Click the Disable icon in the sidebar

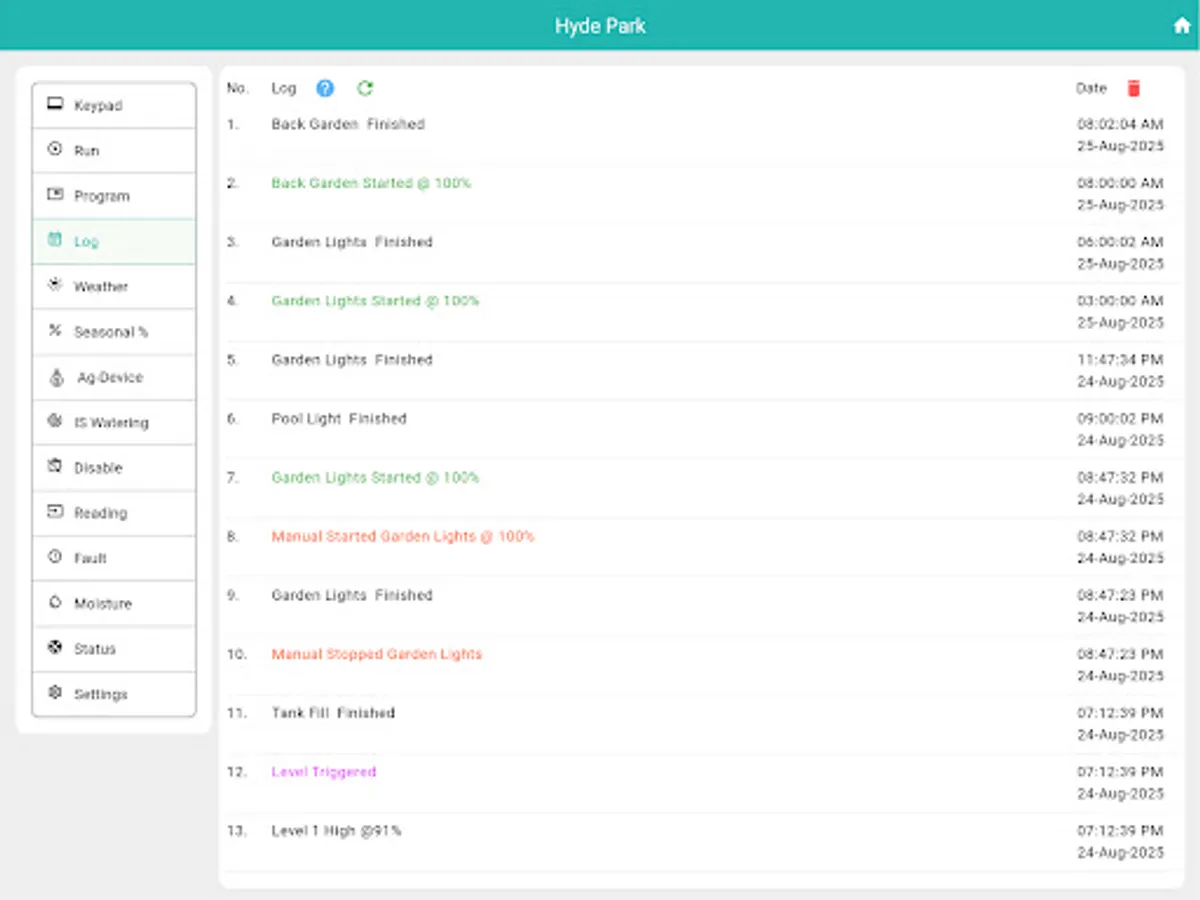(55, 467)
